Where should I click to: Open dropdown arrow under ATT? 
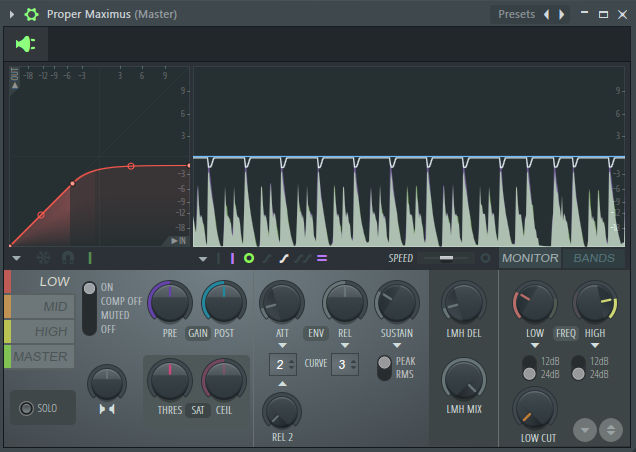pyautogui.click(x=282, y=346)
